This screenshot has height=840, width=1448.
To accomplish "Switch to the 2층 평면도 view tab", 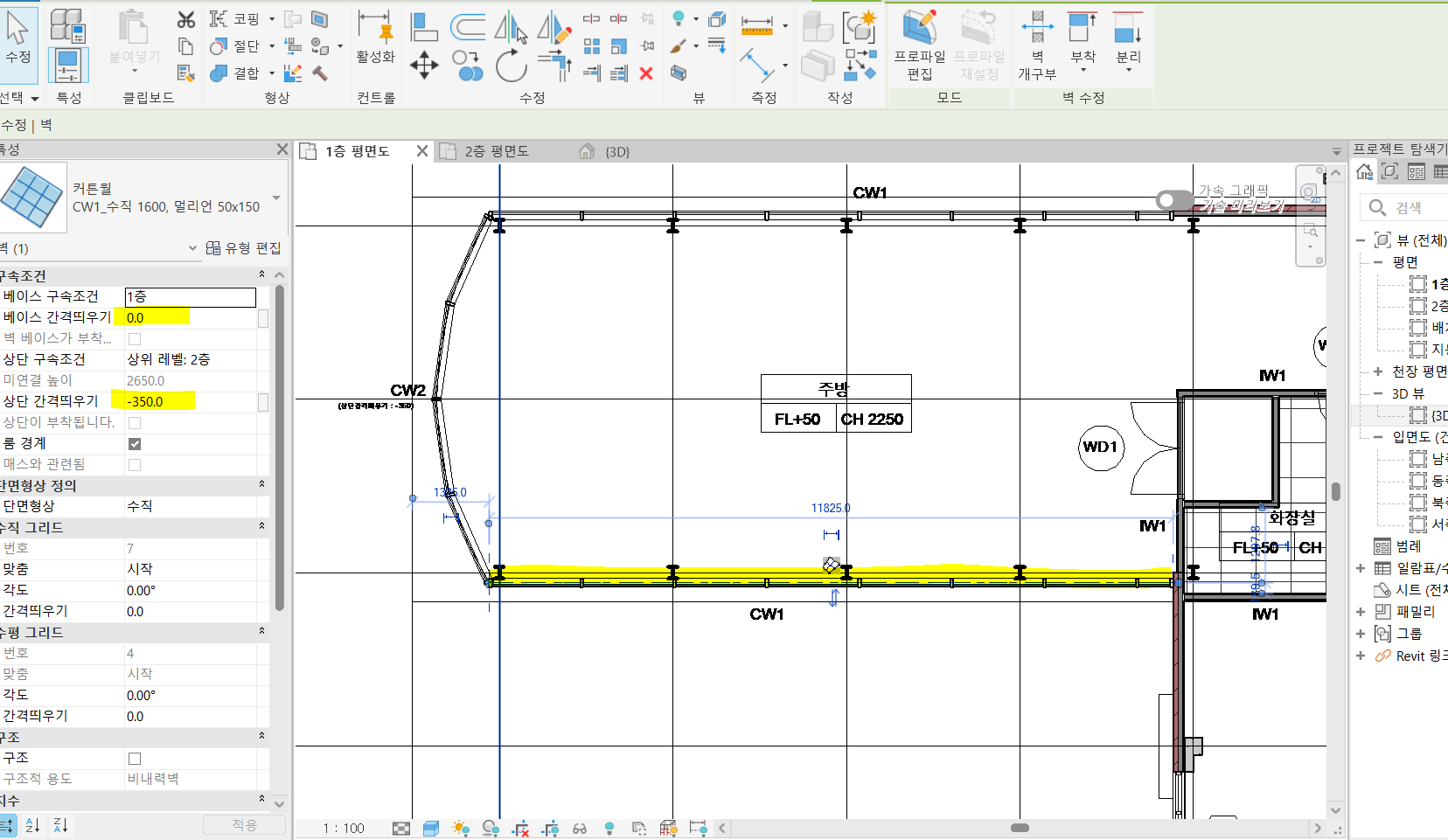I will [x=496, y=151].
